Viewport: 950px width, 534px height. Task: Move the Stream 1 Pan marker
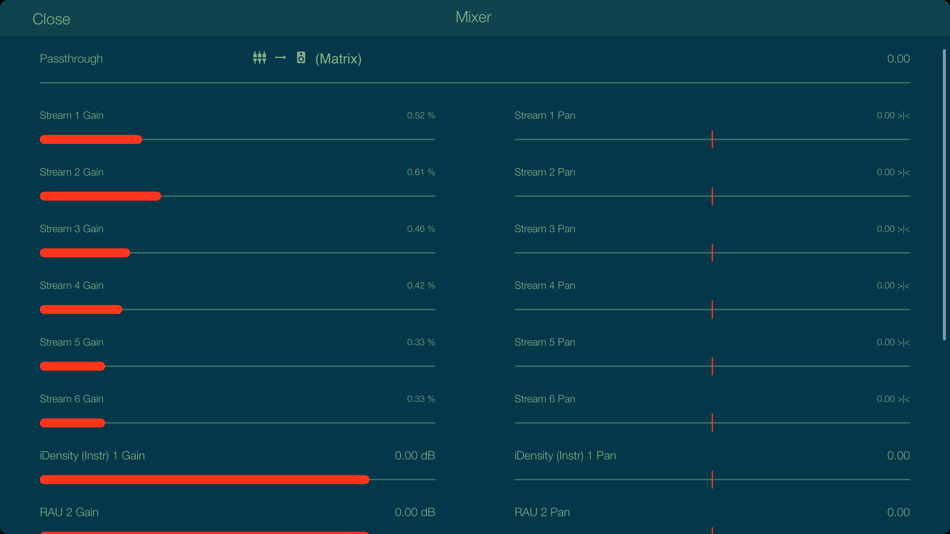712,139
